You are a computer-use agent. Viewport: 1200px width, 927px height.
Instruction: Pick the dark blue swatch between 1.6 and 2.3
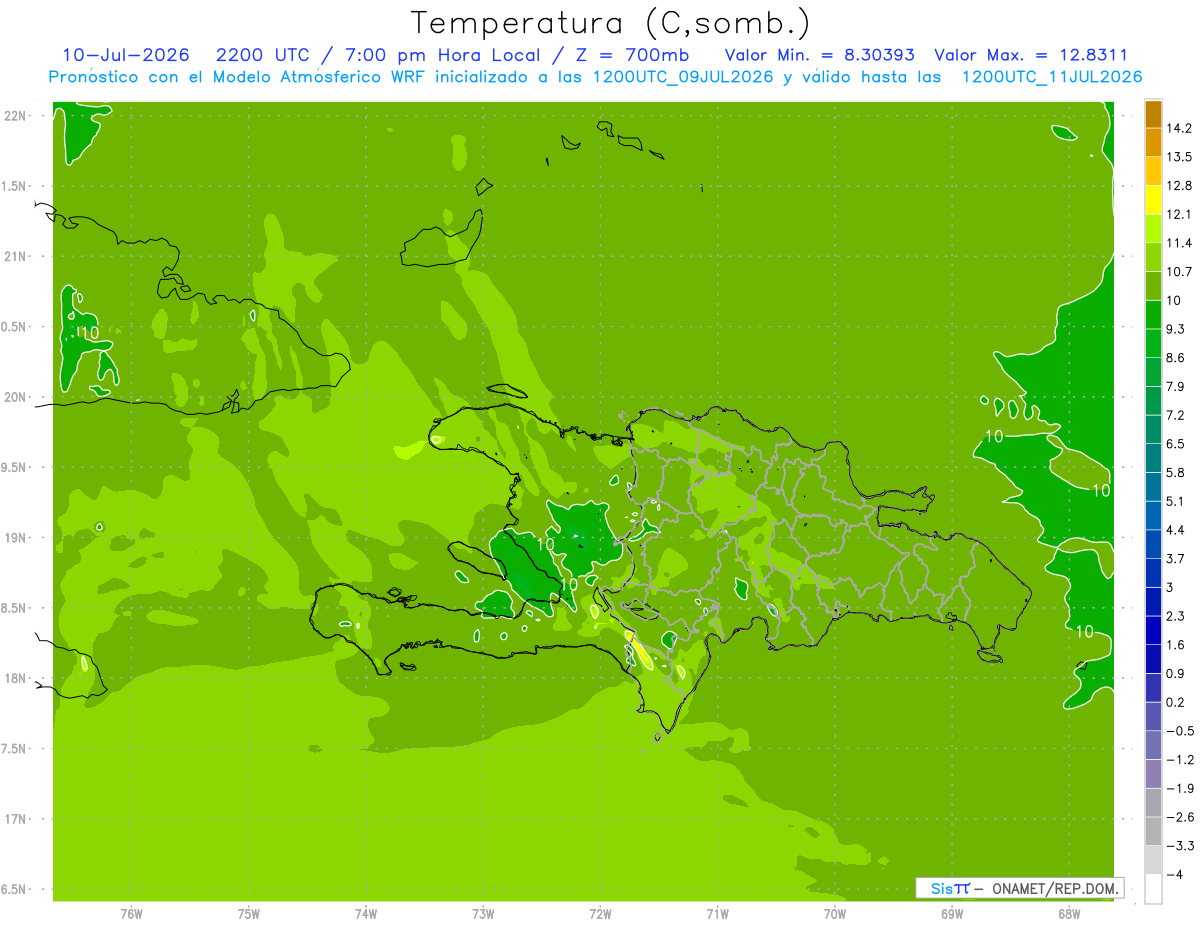point(1153,630)
